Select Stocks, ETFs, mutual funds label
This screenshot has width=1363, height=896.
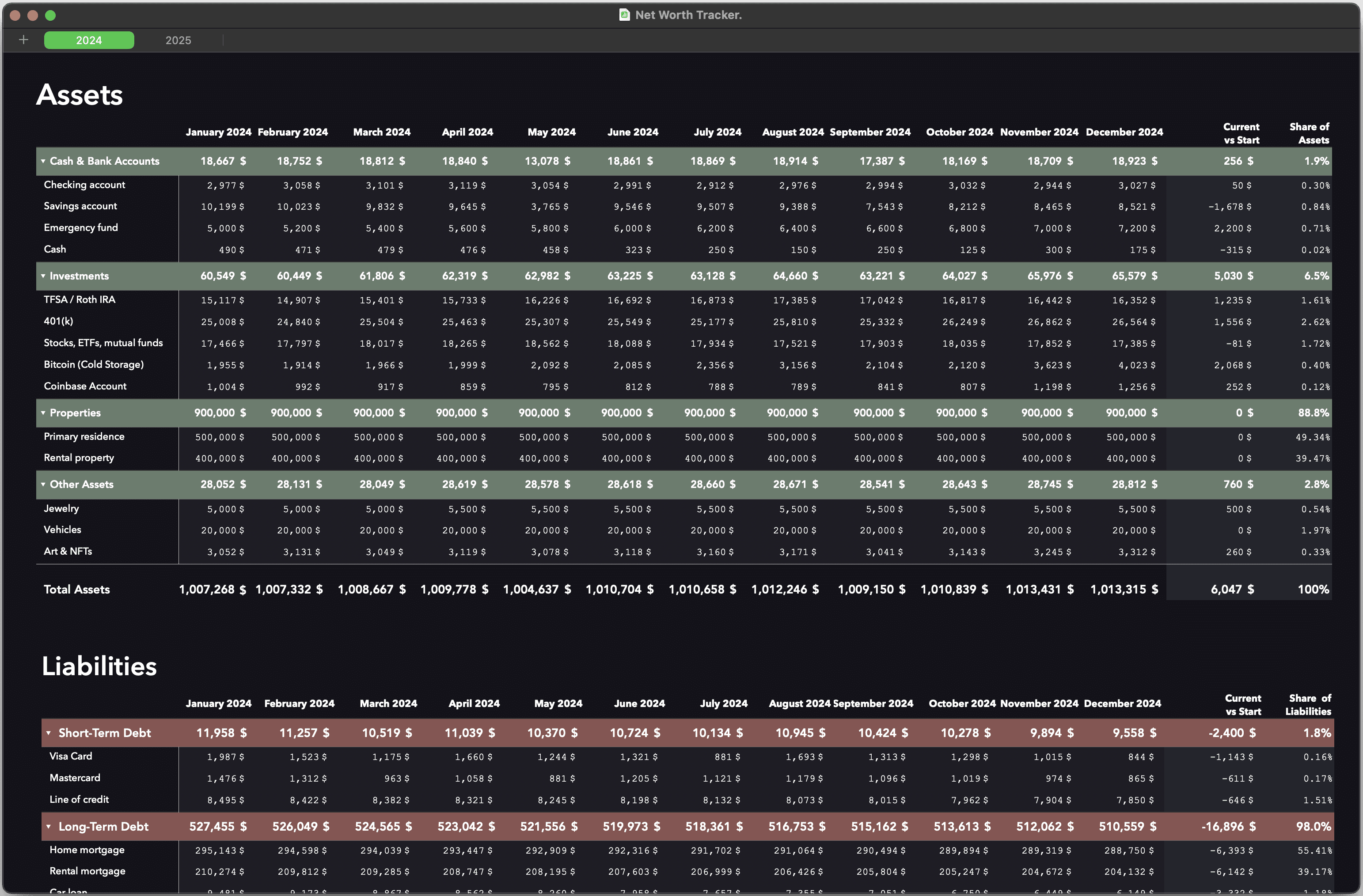[x=103, y=343]
